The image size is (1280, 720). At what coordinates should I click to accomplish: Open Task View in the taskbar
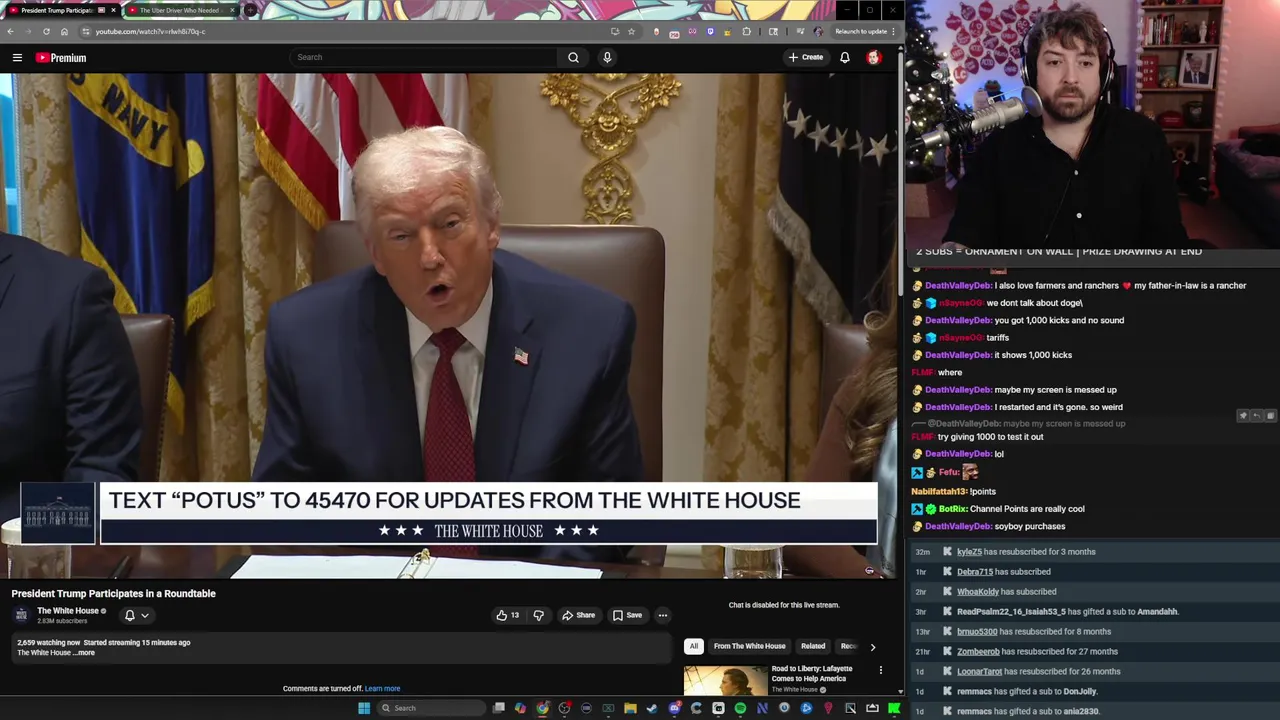499,708
